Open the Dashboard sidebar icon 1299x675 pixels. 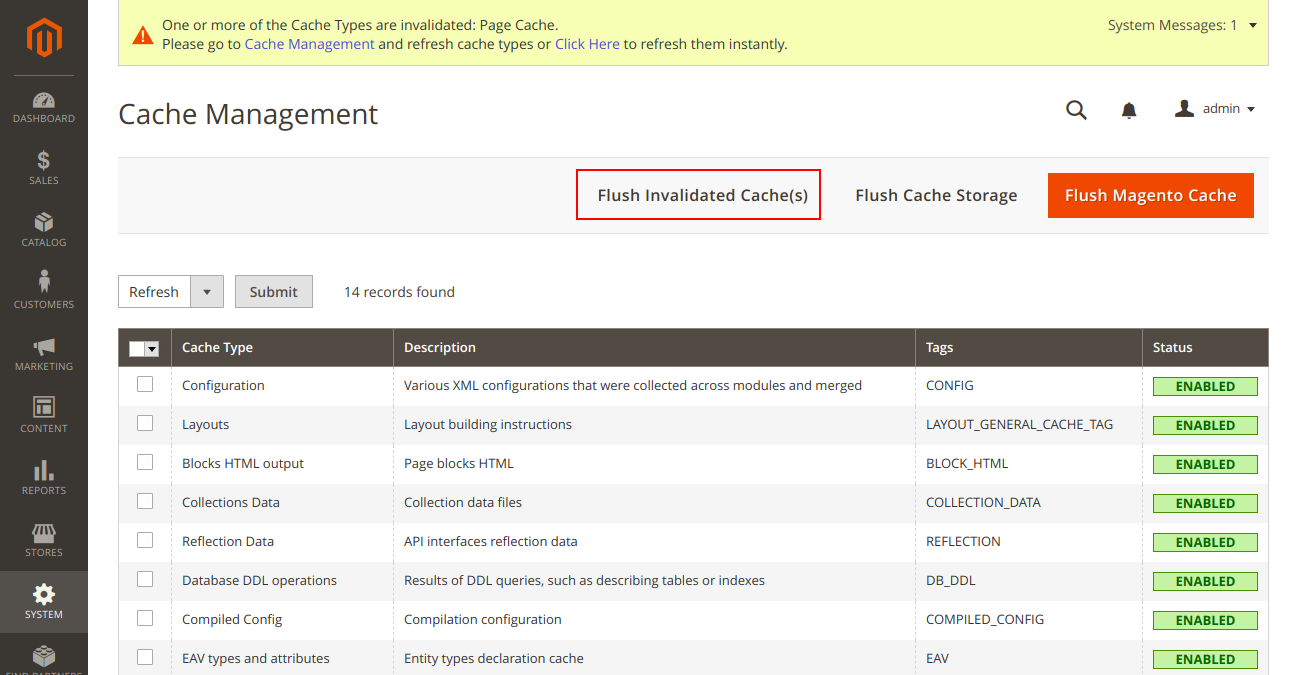44,100
